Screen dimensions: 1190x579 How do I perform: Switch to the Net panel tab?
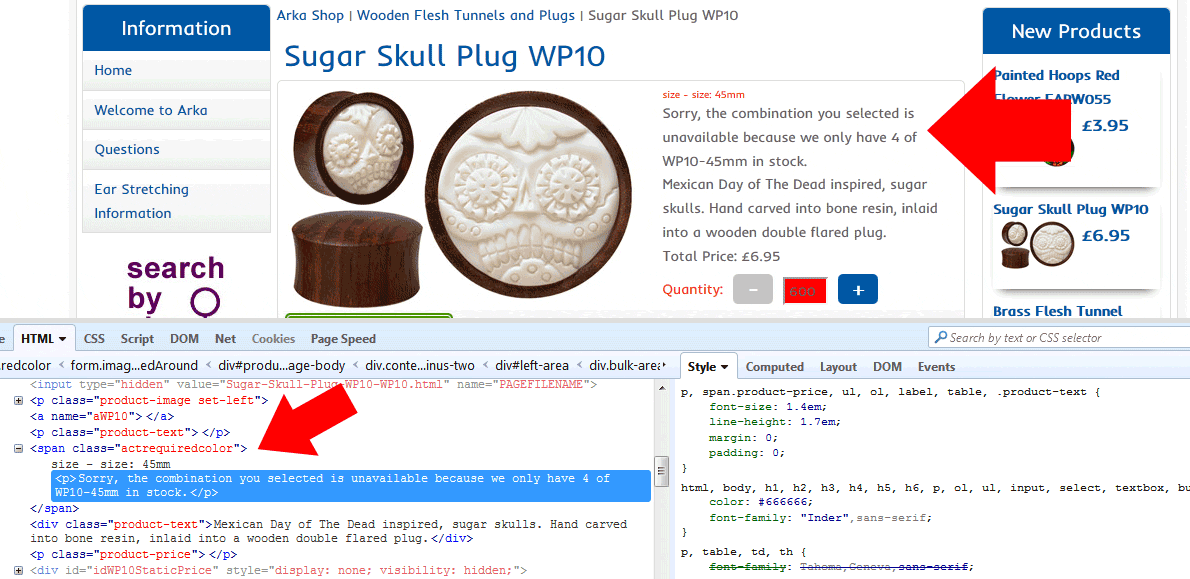point(225,339)
